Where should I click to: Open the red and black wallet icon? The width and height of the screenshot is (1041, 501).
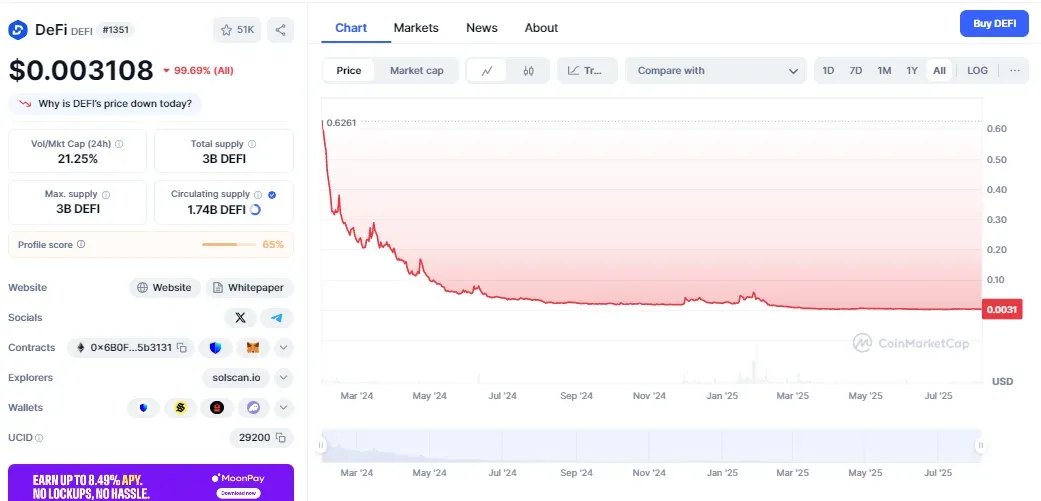(216, 407)
